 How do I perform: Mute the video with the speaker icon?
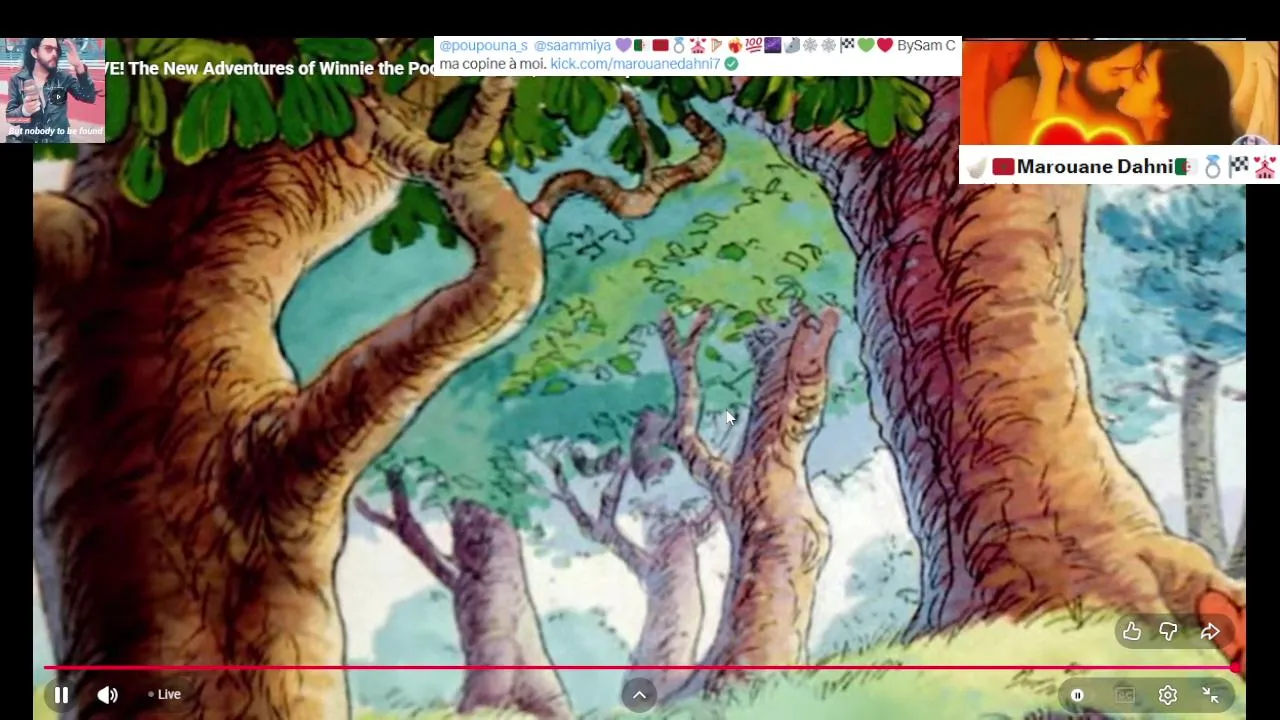pyautogui.click(x=108, y=695)
